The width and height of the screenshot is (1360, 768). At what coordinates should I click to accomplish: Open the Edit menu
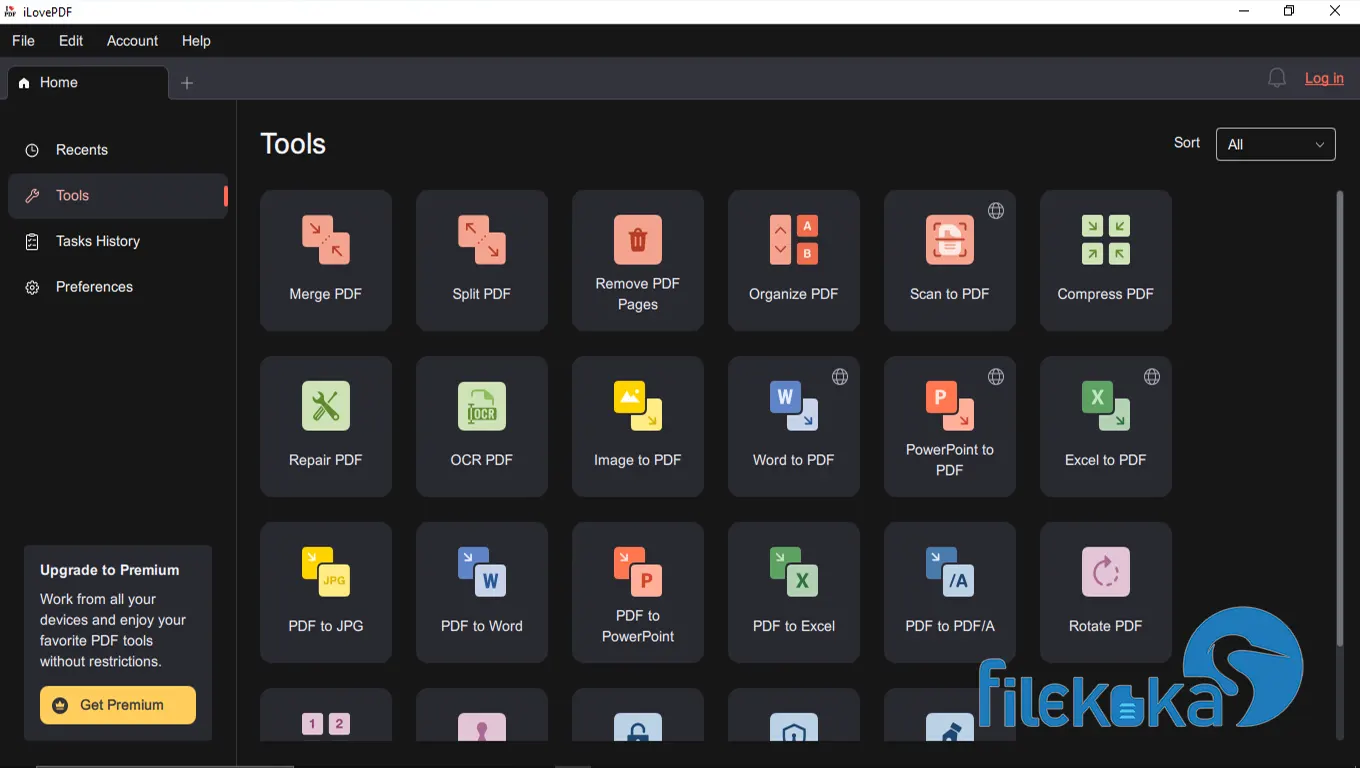(x=71, y=41)
